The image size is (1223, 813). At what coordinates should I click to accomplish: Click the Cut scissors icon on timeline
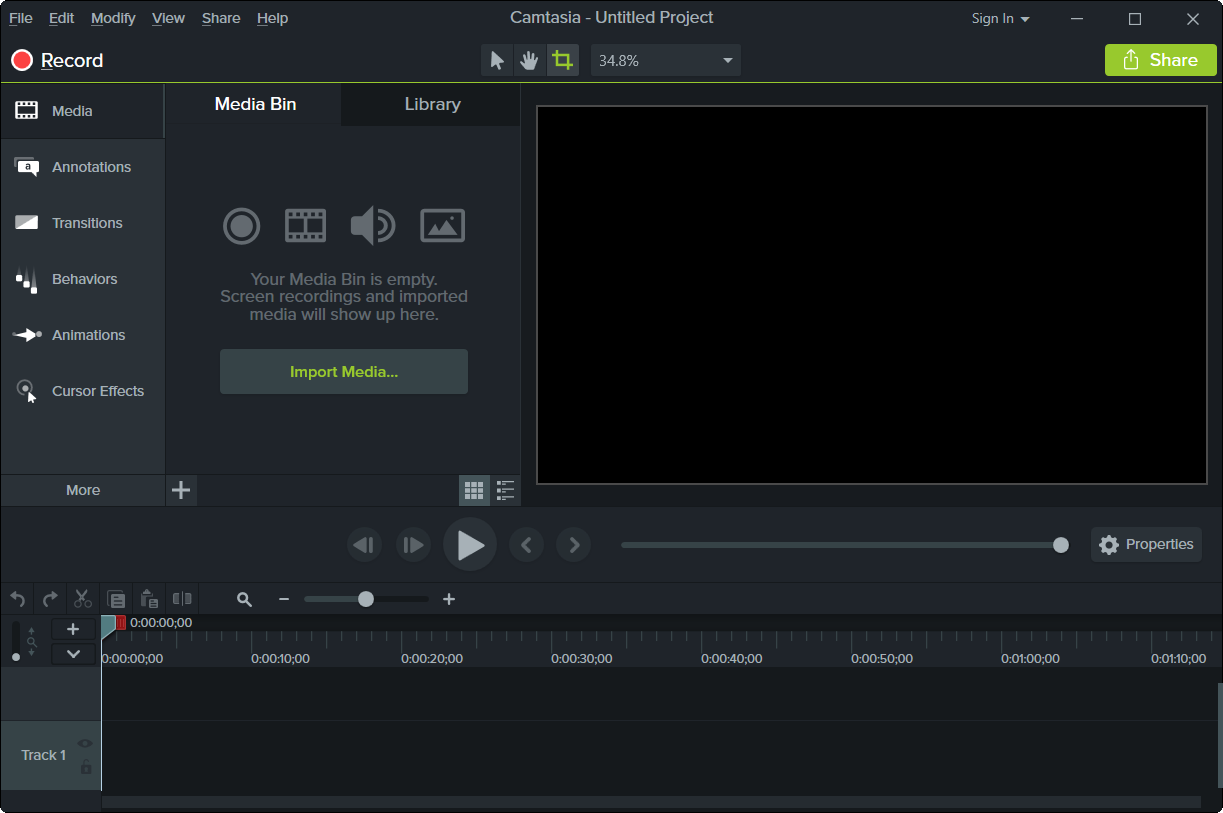(83, 599)
